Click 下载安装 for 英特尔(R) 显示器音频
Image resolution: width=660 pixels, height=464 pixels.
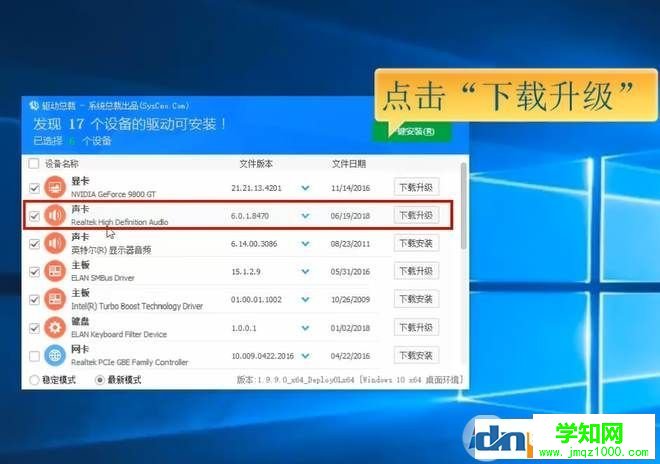click(416, 243)
